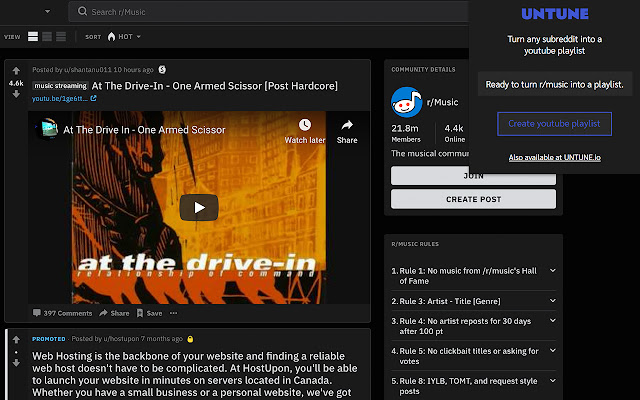Click the YouTube channel avatar in the video
Viewport: 640px width, 400px height.
48,129
